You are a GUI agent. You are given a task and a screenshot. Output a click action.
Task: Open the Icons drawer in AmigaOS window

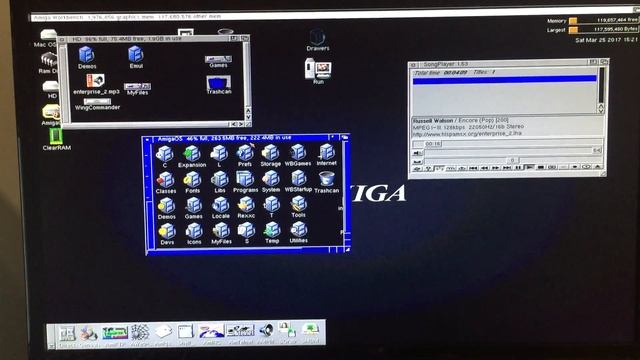[194, 233]
